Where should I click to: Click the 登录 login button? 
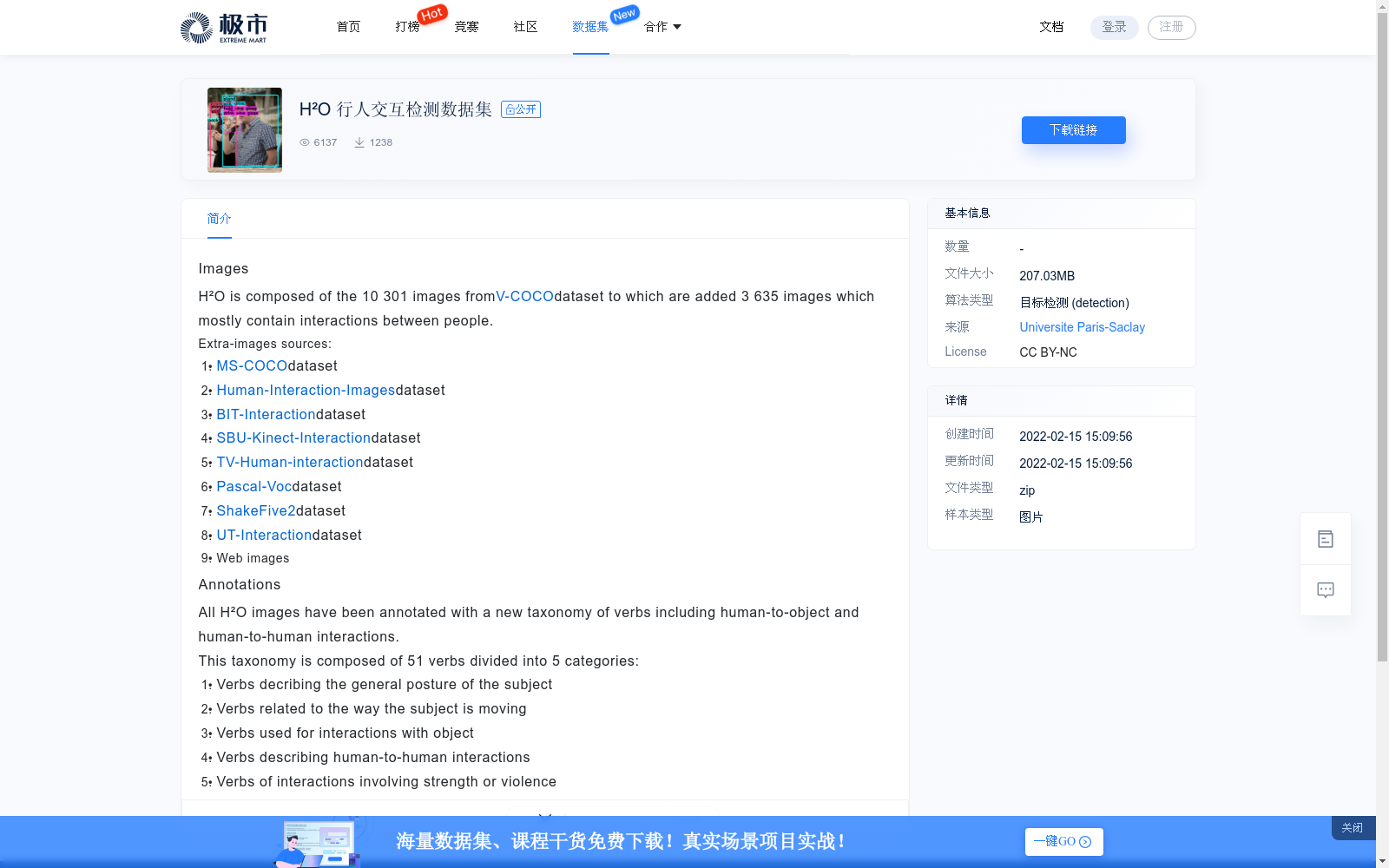coord(1115,27)
